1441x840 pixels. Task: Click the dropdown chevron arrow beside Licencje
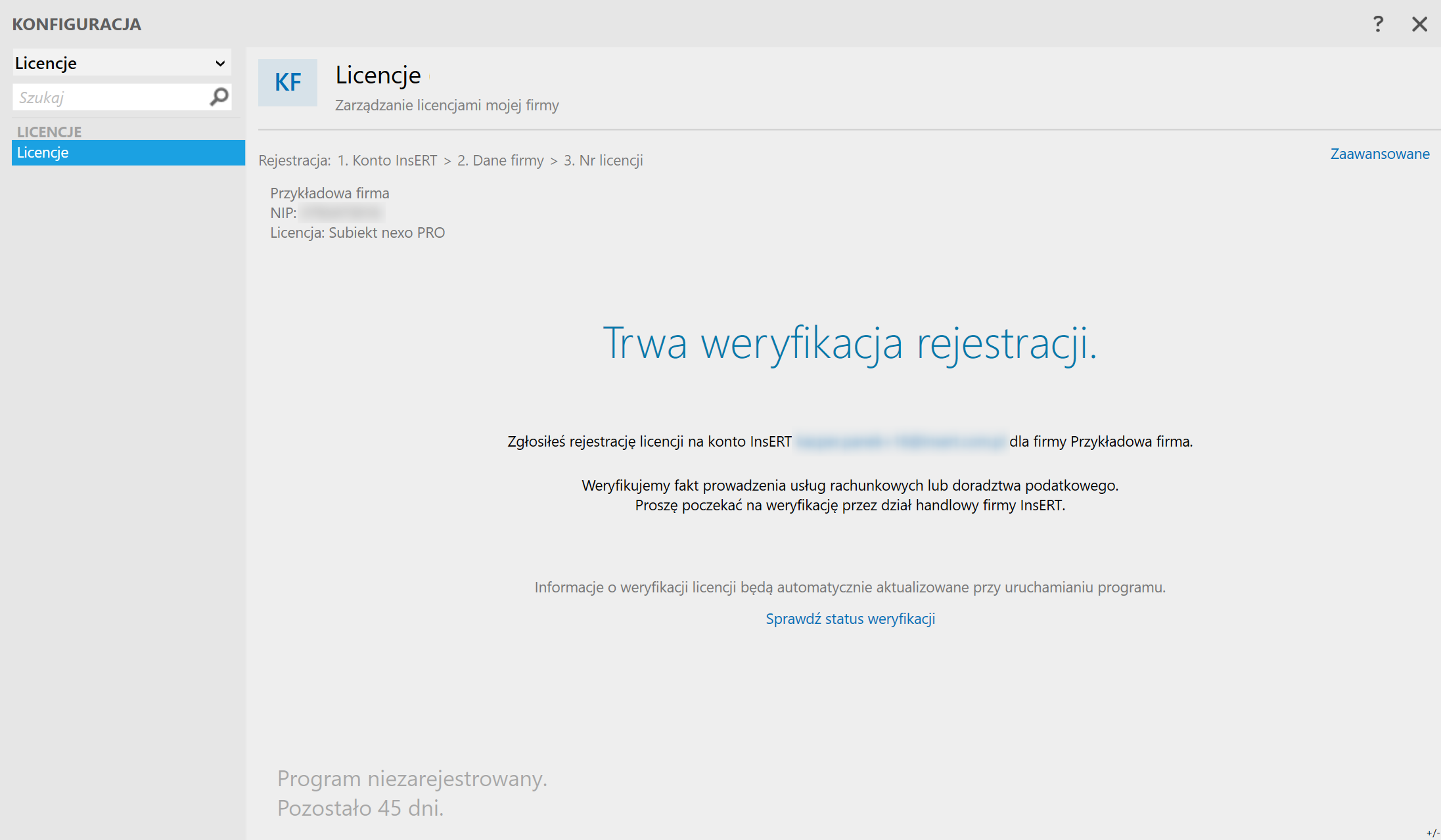[x=220, y=64]
